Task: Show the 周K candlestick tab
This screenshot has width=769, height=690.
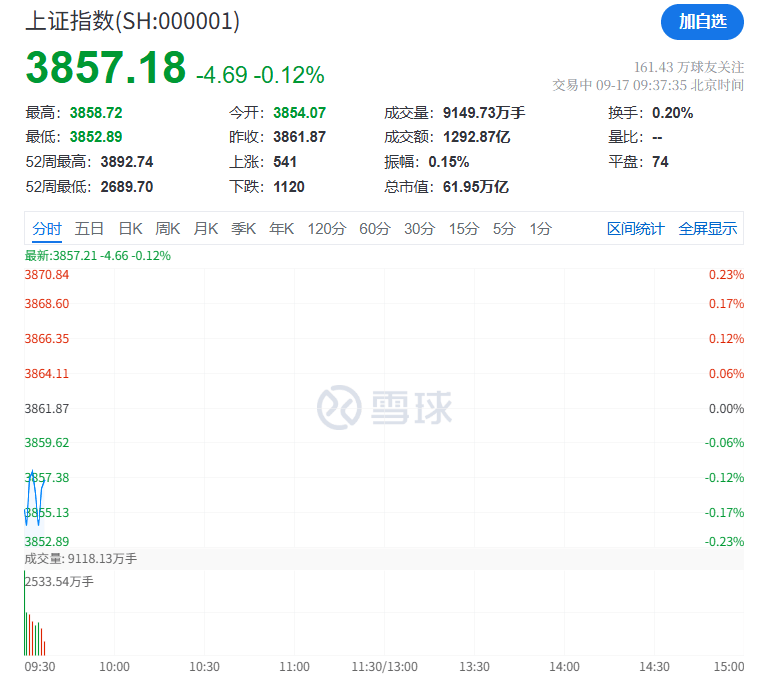Action: tap(168, 229)
